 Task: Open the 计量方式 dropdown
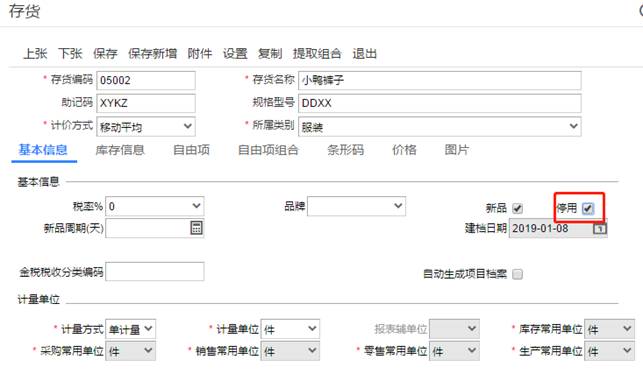(x=130, y=329)
